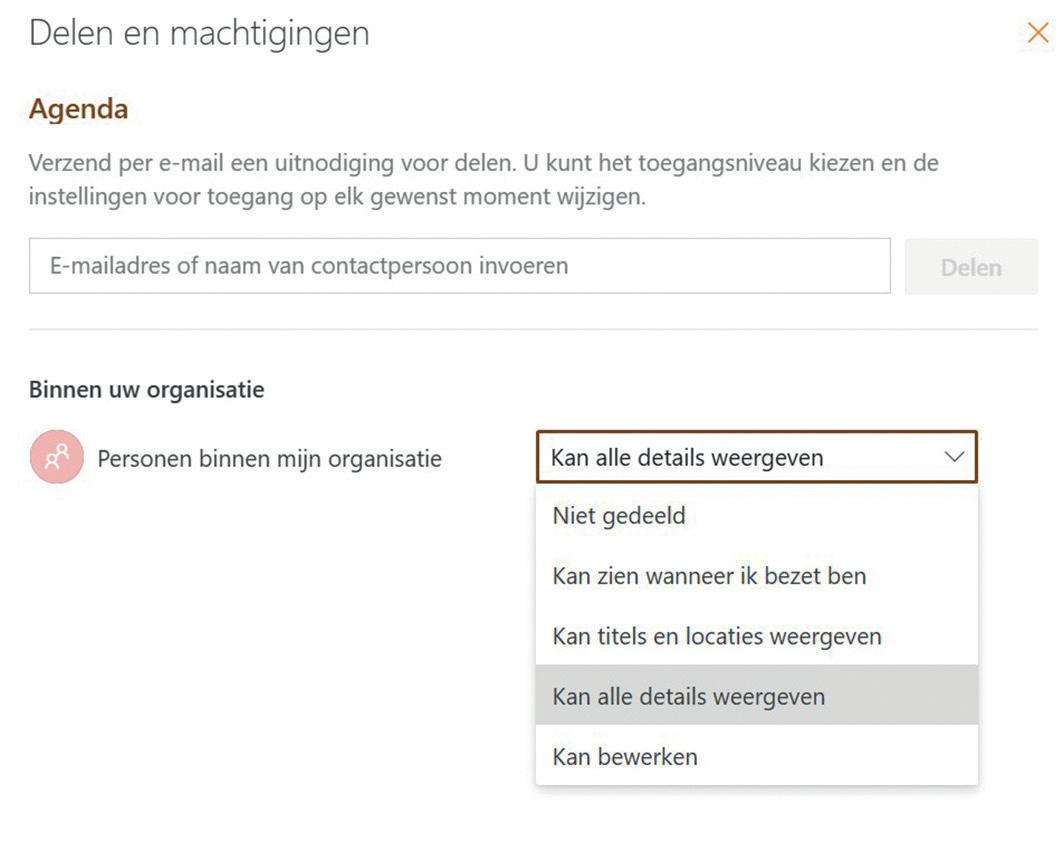Click the horizontal divider below the email field

pyautogui.click(x=533, y=329)
